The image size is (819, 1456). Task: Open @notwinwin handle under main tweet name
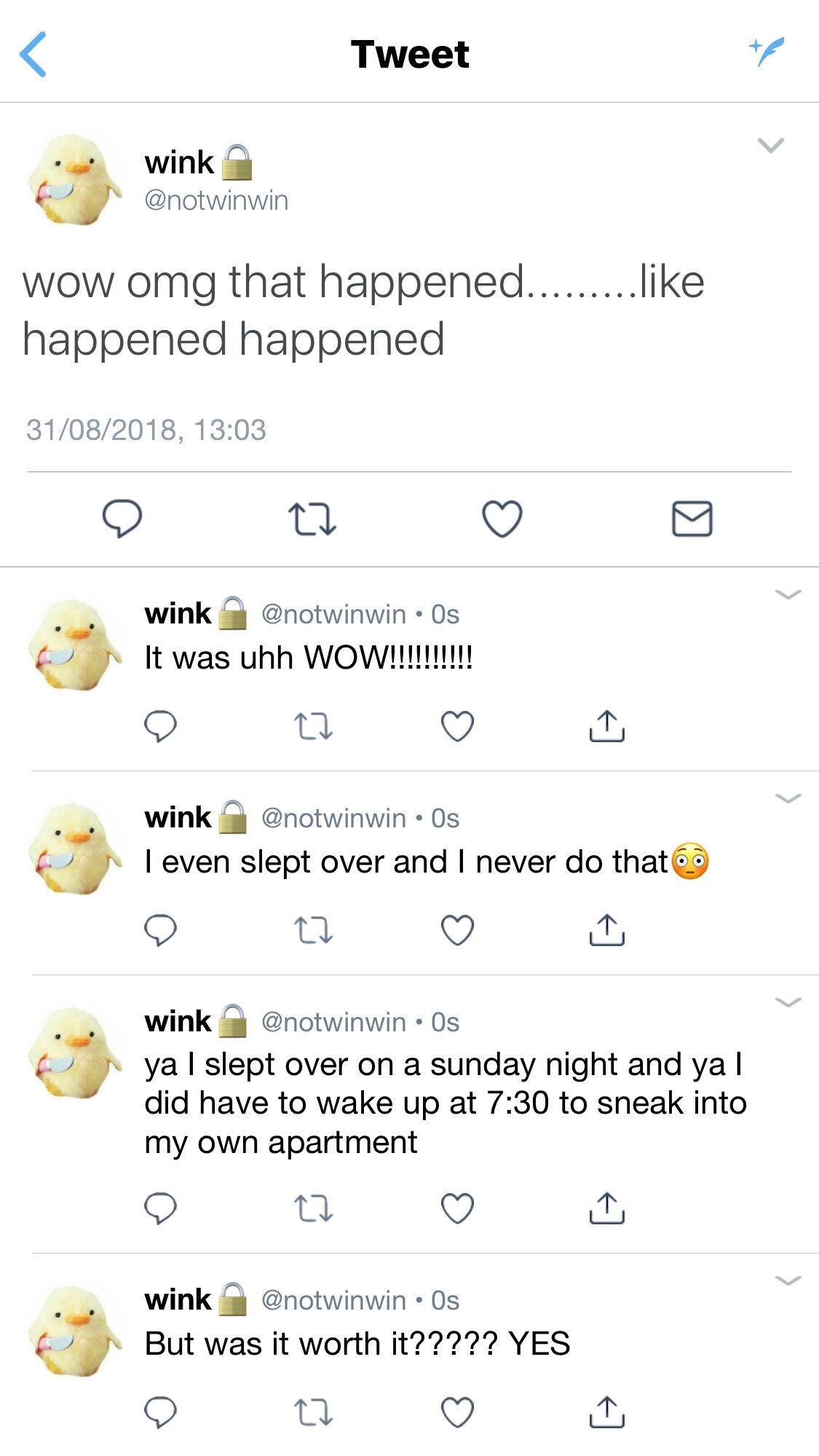click(x=216, y=200)
